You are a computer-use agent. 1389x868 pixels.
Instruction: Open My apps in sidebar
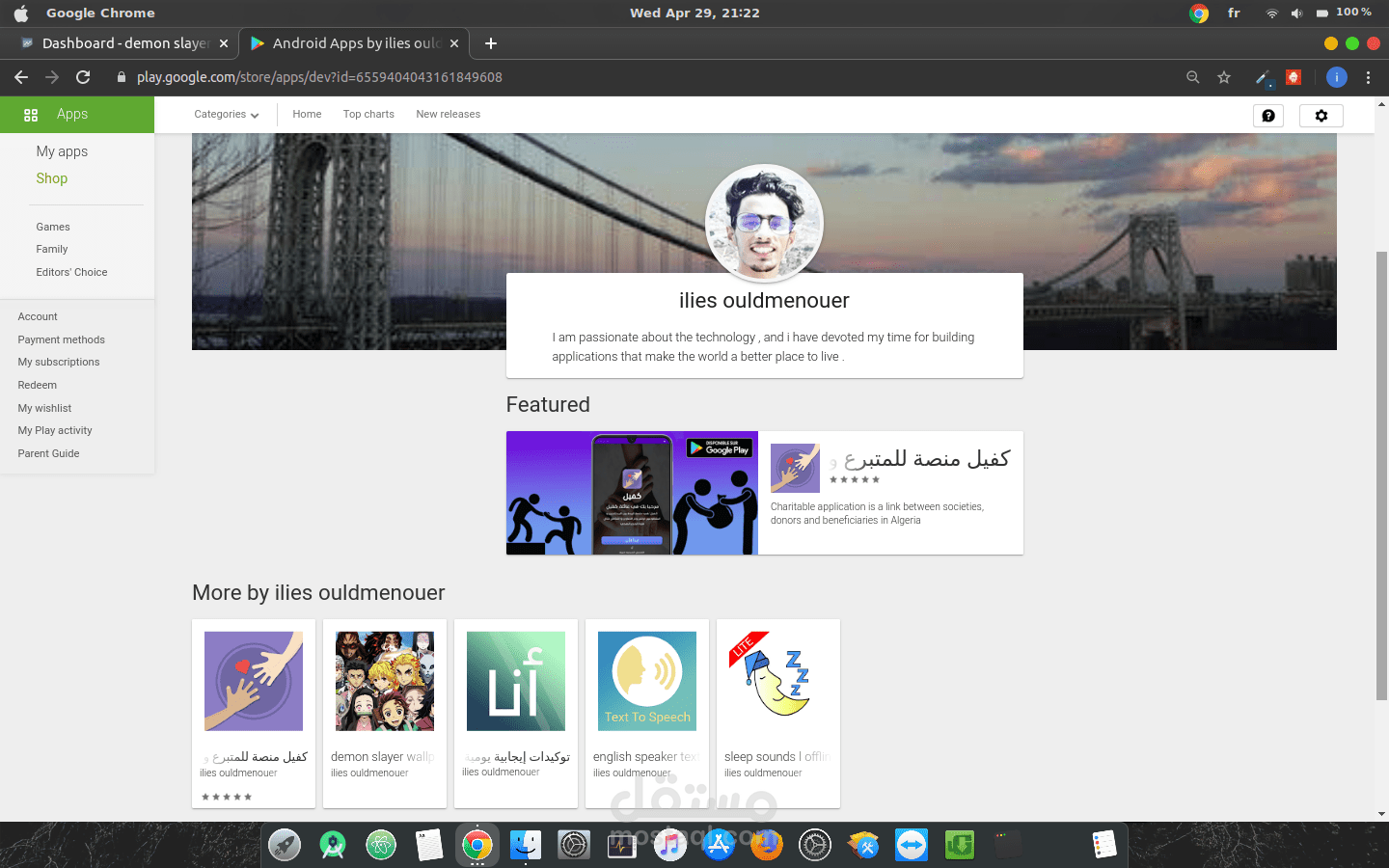62,151
